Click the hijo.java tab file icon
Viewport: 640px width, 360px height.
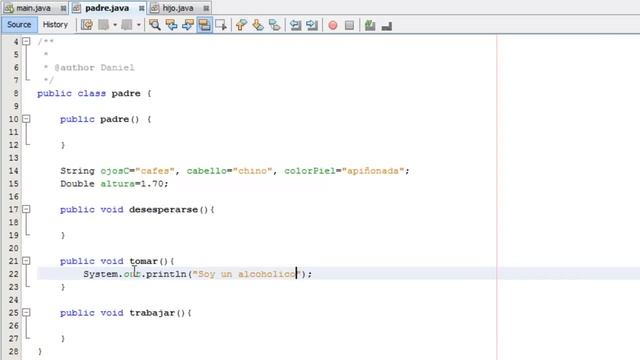coord(155,8)
